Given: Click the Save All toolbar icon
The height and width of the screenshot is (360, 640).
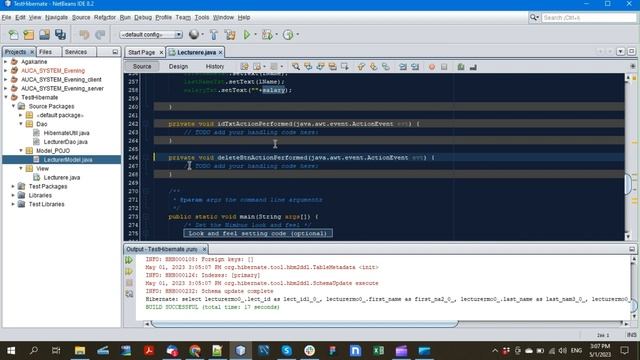Looking at the screenshot, I should [x=60, y=35].
